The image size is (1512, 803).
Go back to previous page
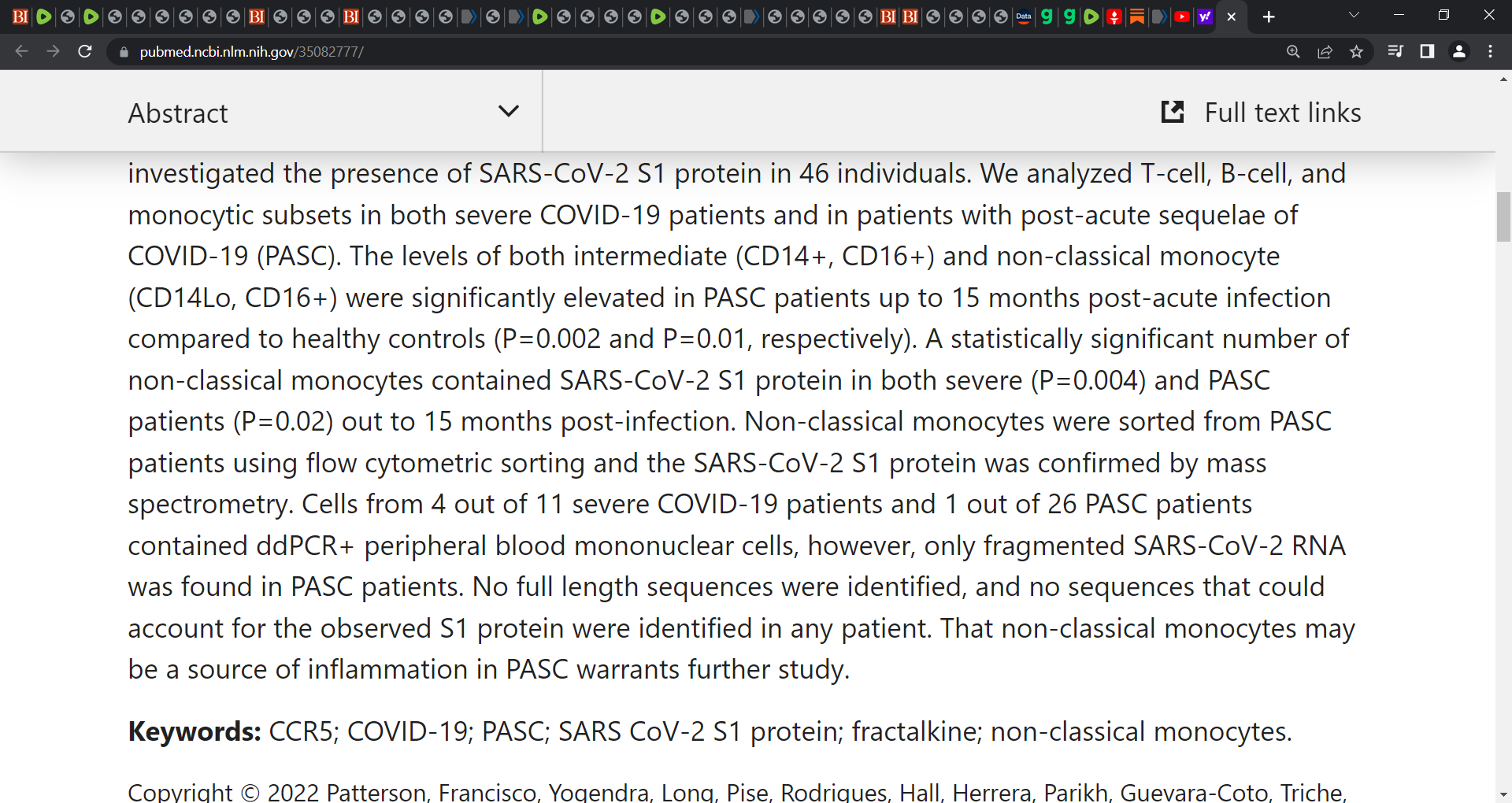coord(21,51)
